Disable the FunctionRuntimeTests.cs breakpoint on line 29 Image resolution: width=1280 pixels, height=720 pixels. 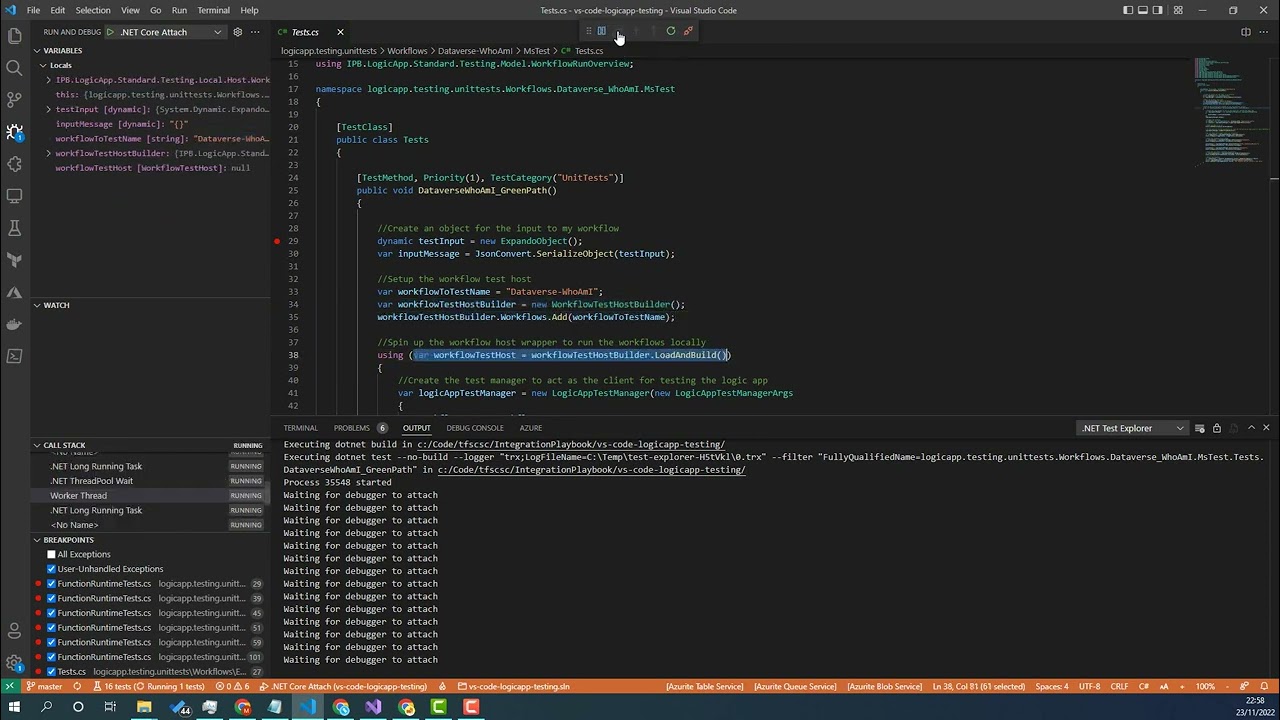pos(51,584)
